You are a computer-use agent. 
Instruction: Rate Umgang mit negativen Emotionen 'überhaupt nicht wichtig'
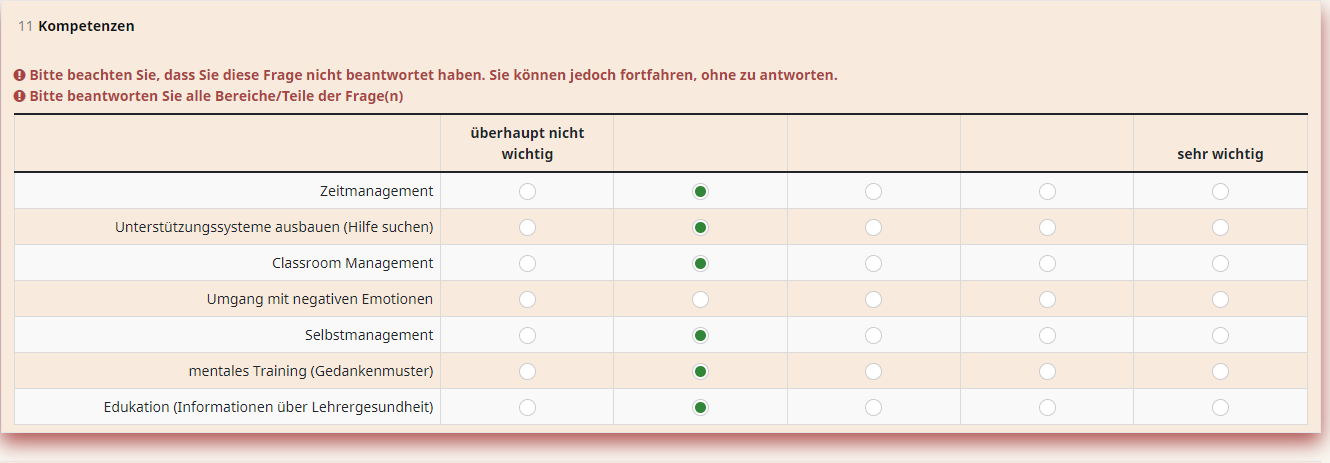tap(527, 299)
